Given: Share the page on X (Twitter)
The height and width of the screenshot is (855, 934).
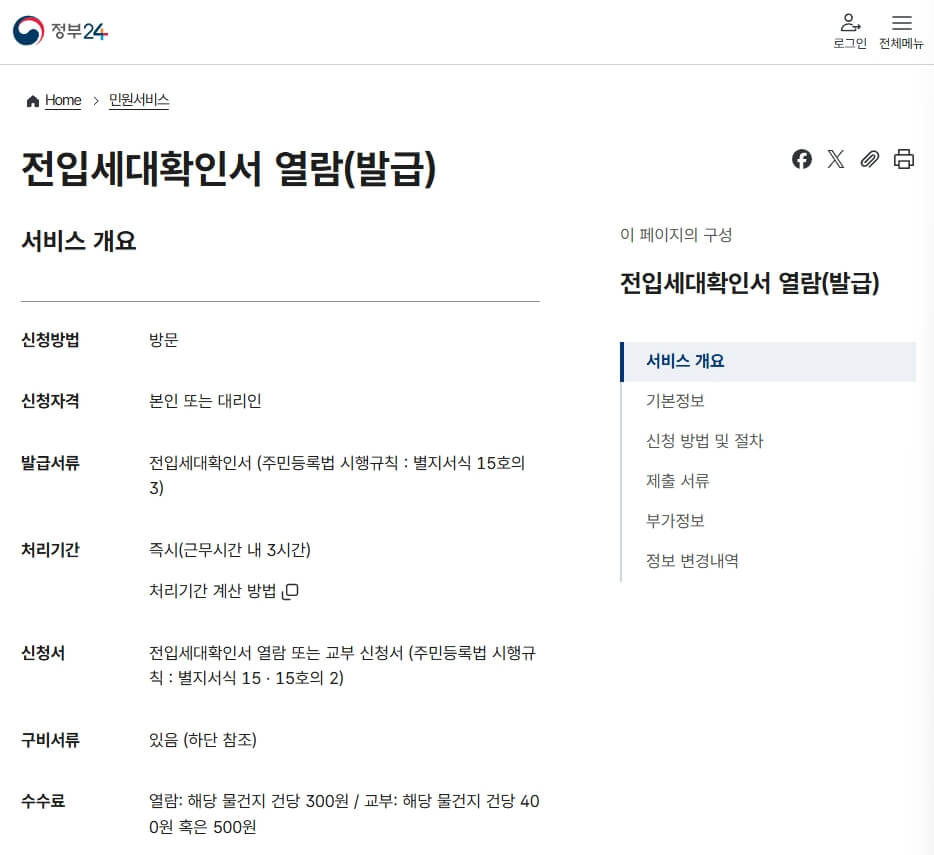Looking at the screenshot, I should (x=836, y=159).
